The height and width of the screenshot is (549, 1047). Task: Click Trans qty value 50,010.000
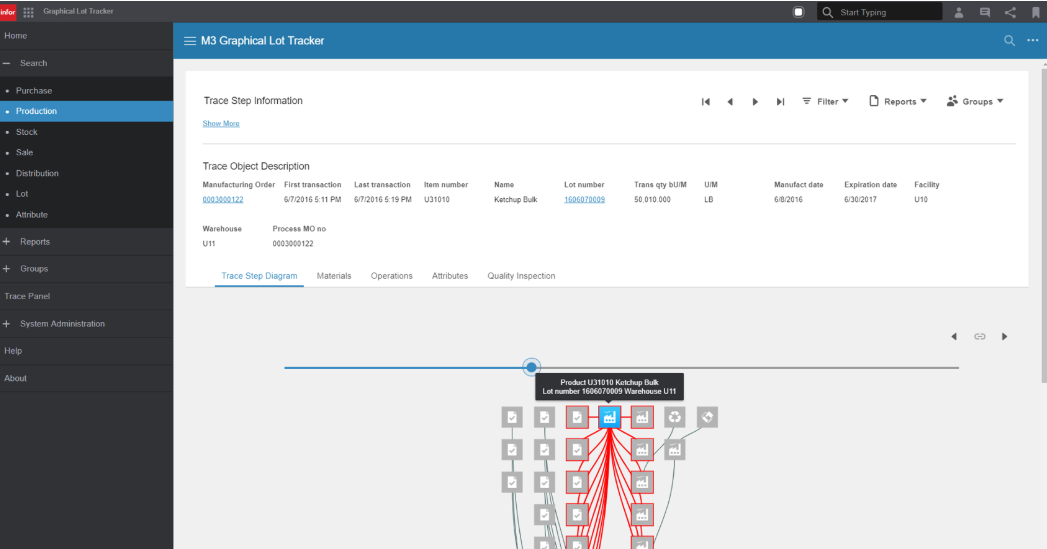(652, 200)
